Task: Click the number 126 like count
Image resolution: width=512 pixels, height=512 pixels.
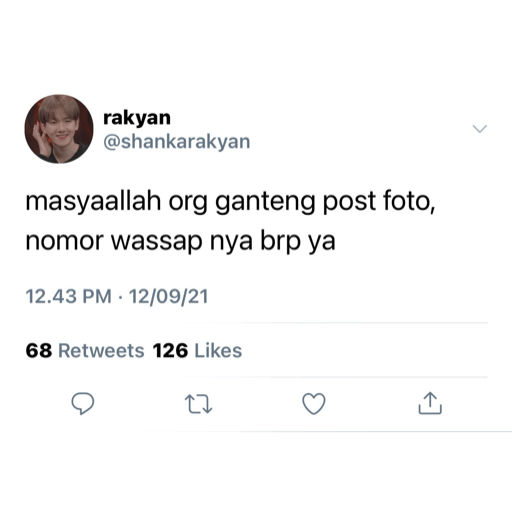Action: 170,351
